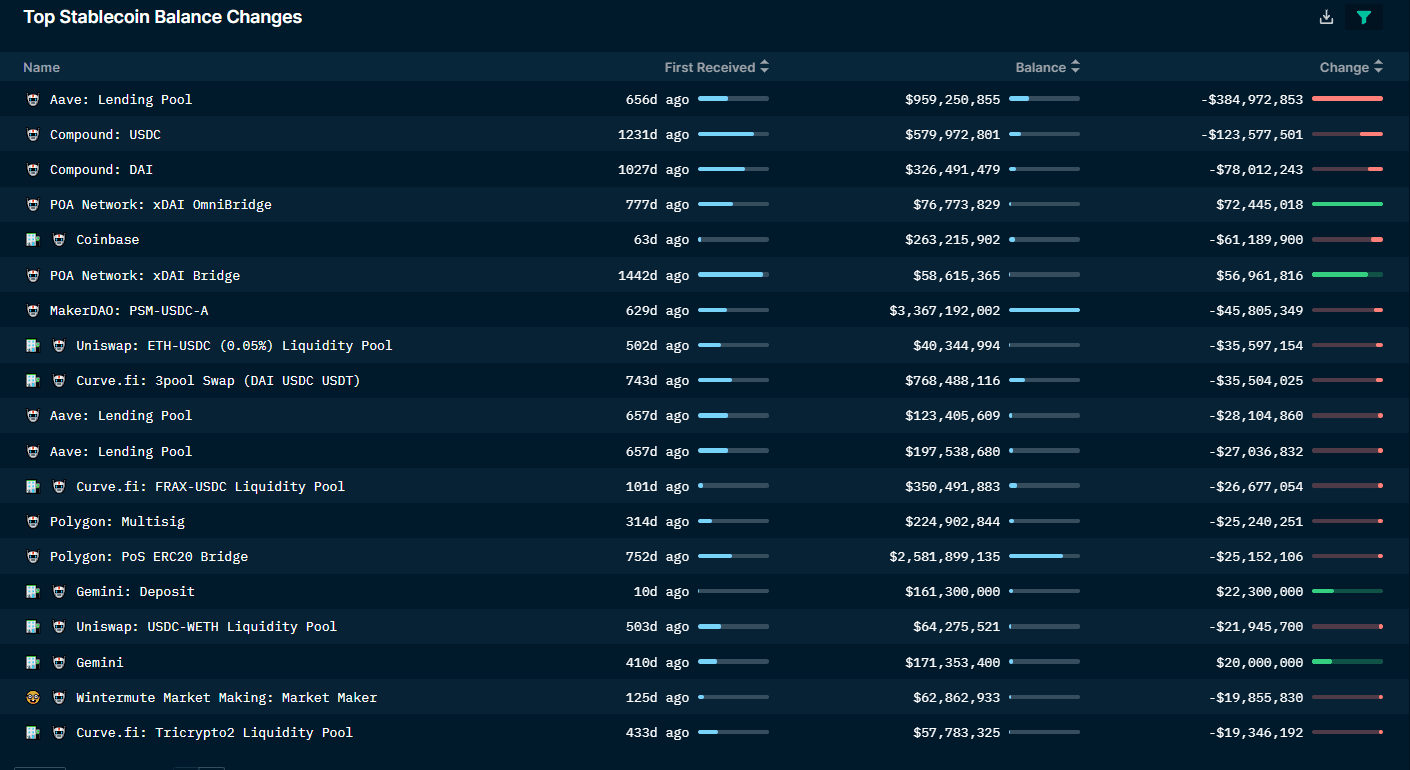
Task: Download the stablecoin balance changes table
Action: pos(1327,17)
